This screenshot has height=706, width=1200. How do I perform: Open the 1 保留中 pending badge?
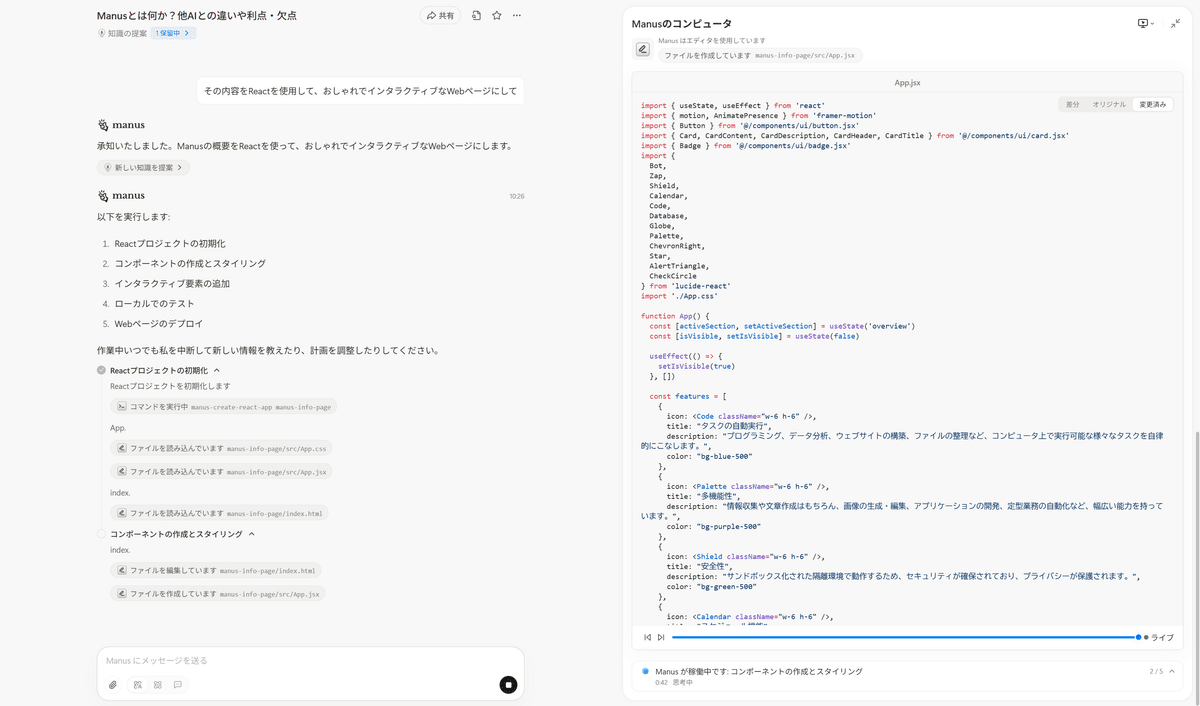[x=171, y=33]
